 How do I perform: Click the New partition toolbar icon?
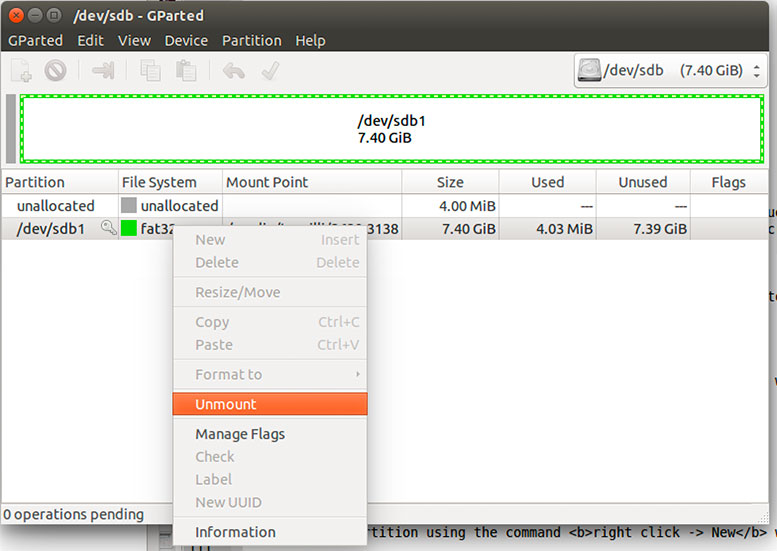click(21, 70)
